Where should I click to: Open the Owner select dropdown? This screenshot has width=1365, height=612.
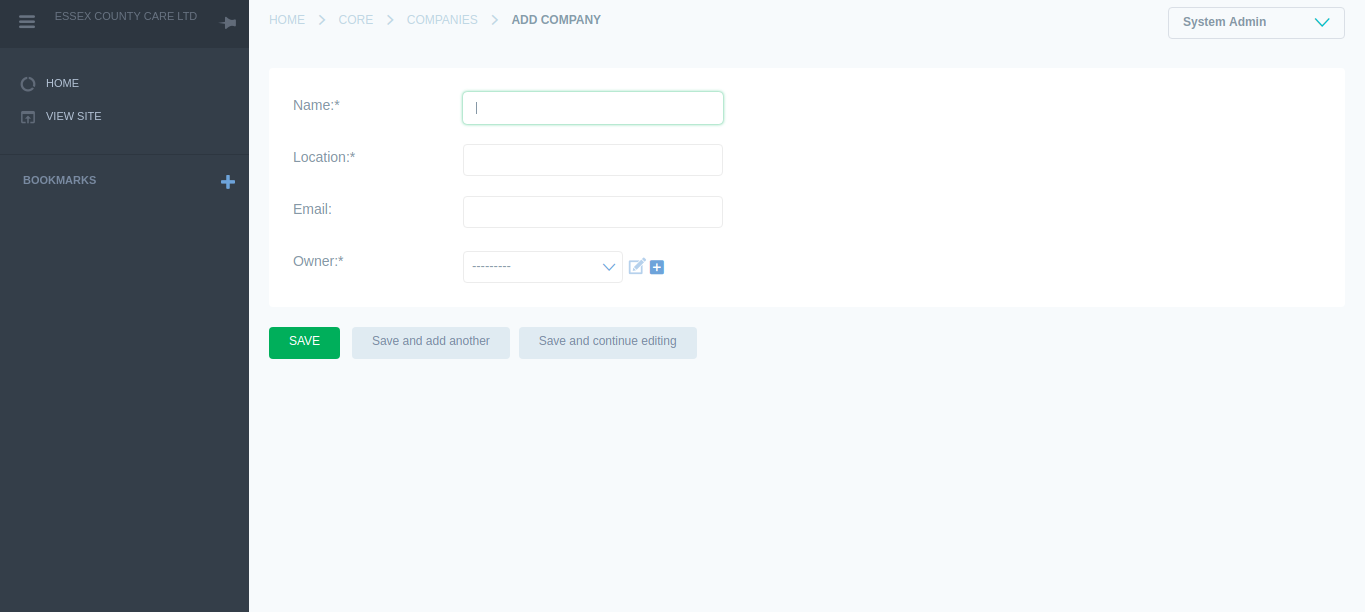point(542,267)
